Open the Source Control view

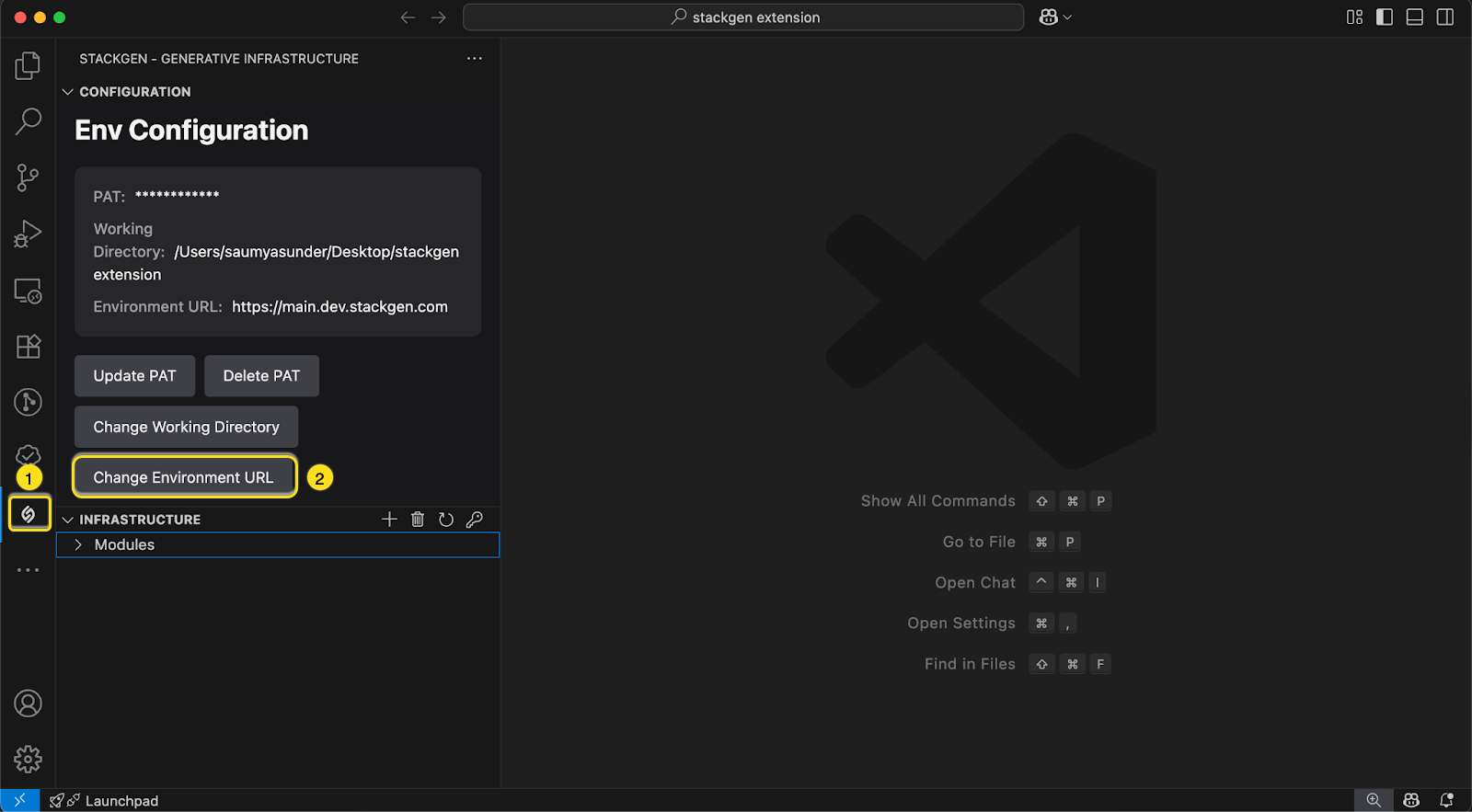click(28, 177)
